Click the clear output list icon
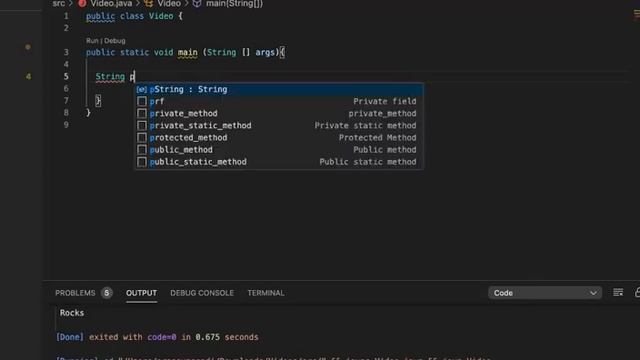Viewport: 640px width, 360px height. click(618, 293)
